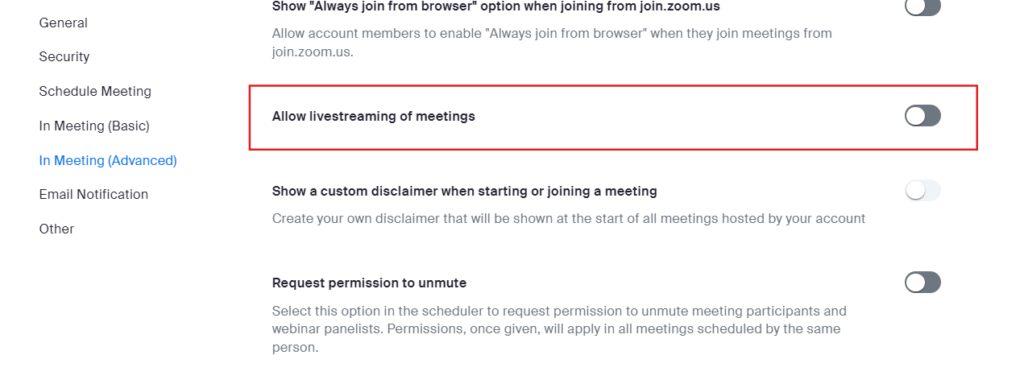Image resolution: width=1024 pixels, height=384 pixels.
Task: Go to the Other settings section
Action: click(x=57, y=229)
